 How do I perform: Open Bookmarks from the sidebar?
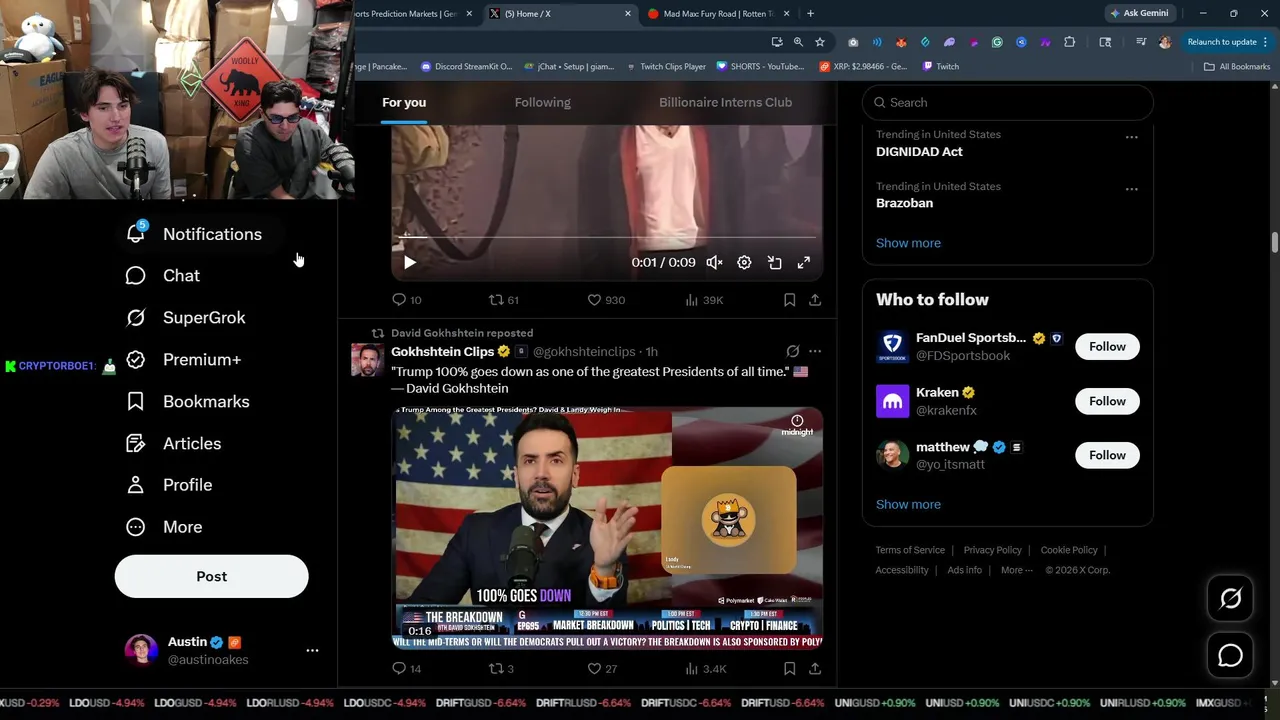click(187, 402)
